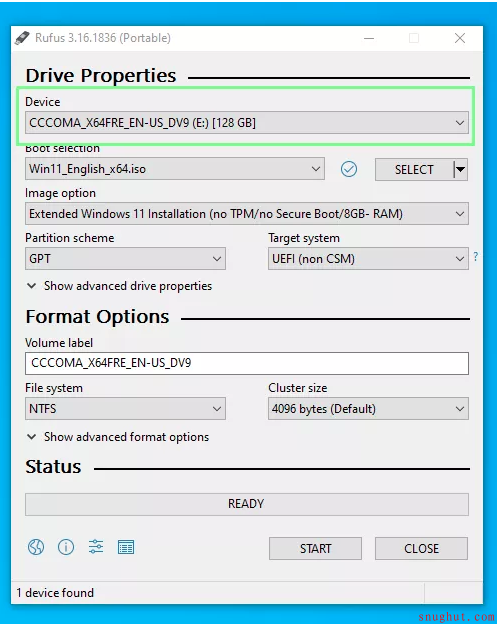Open the File system NTFS dropdown
The height and width of the screenshot is (624, 497).
click(x=125, y=409)
